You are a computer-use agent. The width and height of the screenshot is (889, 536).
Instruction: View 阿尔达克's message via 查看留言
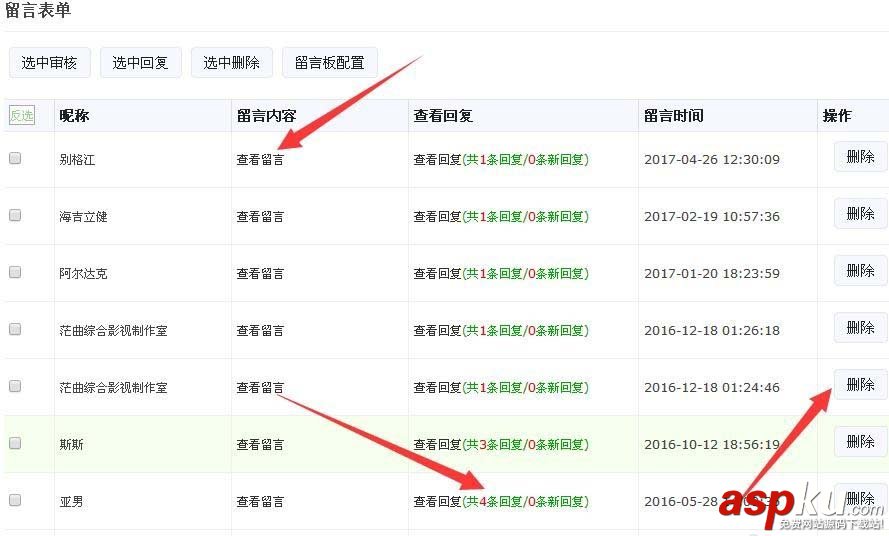(260, 273)
